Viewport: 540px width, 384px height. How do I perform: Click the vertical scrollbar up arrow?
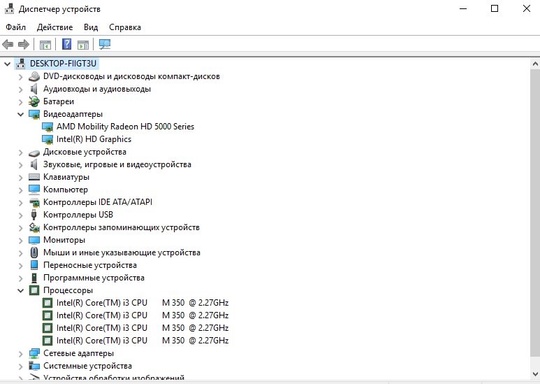535,64
